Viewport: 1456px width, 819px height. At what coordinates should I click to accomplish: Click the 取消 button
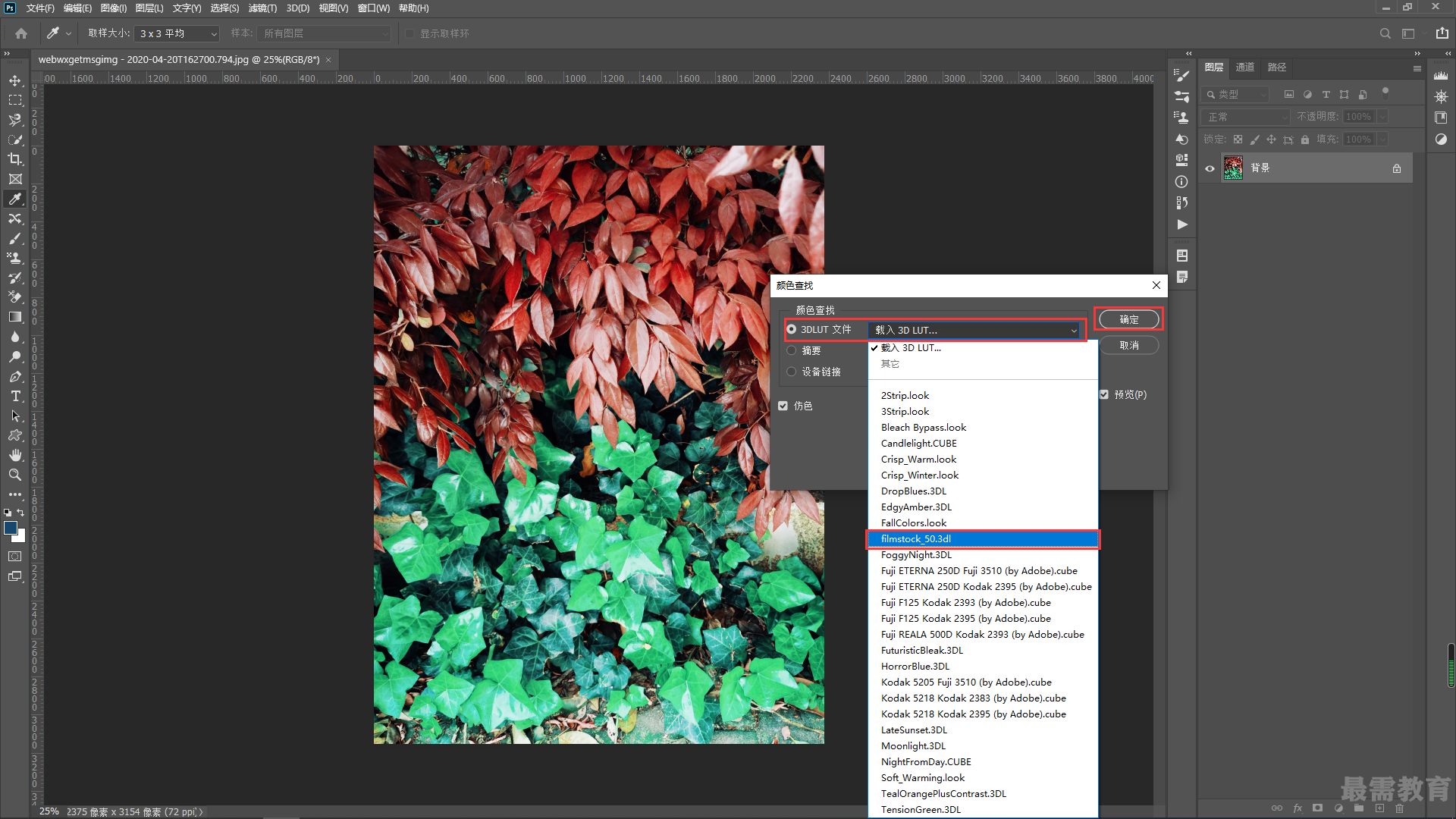(1128, 345)
